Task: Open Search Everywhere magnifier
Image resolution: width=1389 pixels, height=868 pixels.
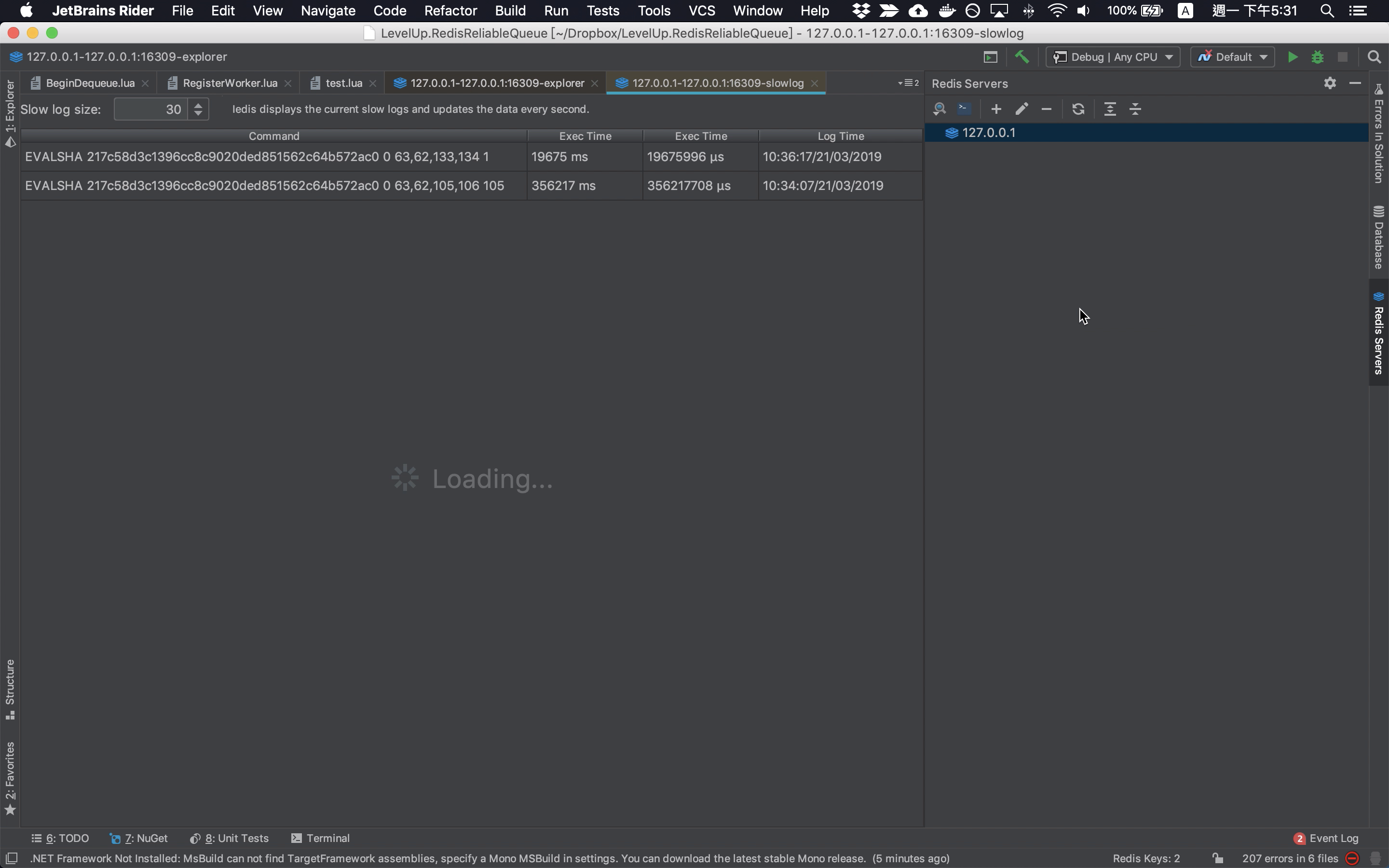Action: click(1374, 57)
